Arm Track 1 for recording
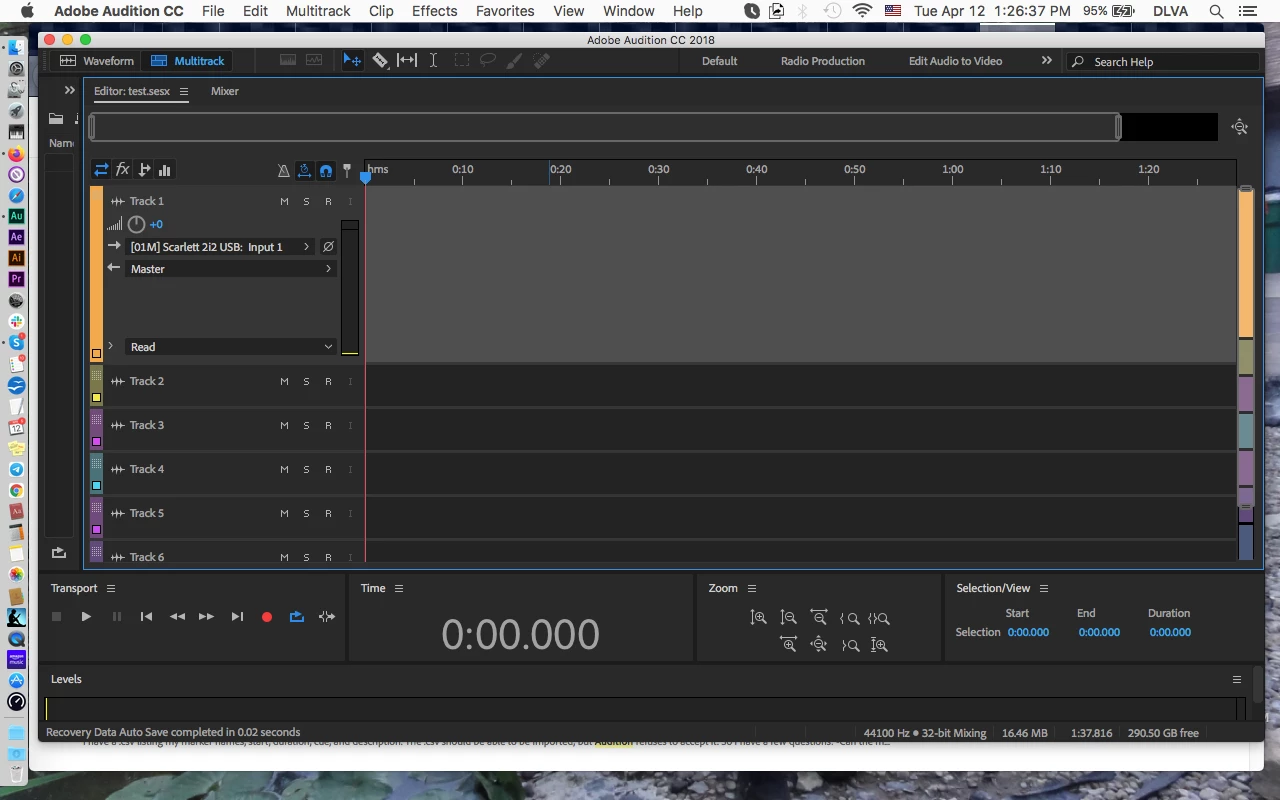Image resolution: width=1280 pixels, height=800 pixels. (328, 202)
